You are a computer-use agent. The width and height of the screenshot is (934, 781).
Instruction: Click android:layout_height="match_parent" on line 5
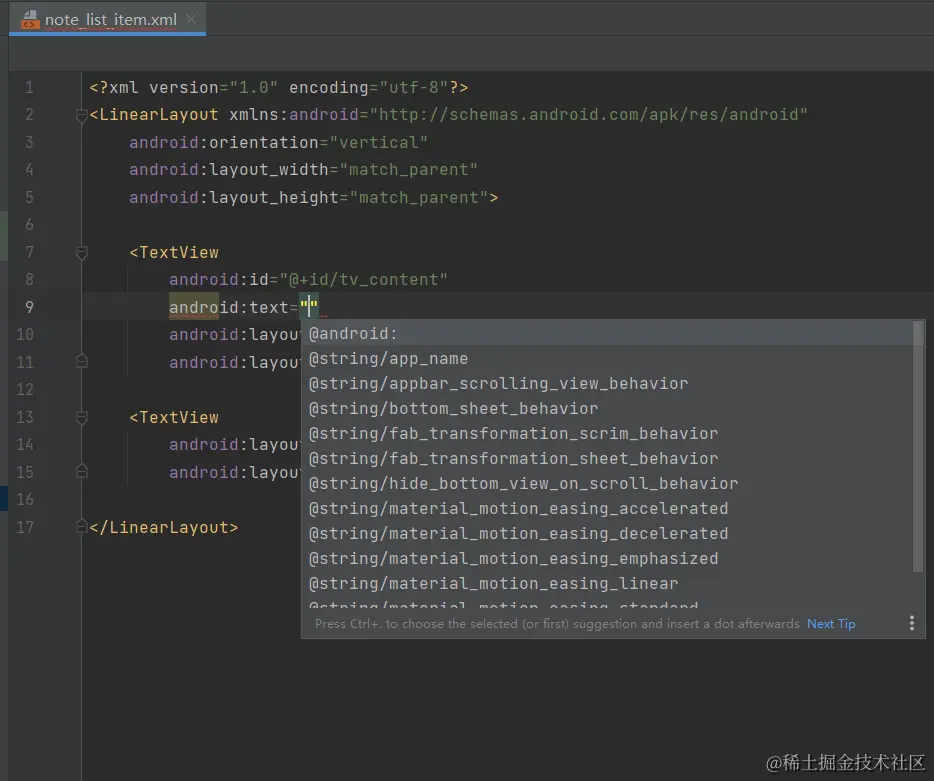pyautogui.click(x=309, y=198)
